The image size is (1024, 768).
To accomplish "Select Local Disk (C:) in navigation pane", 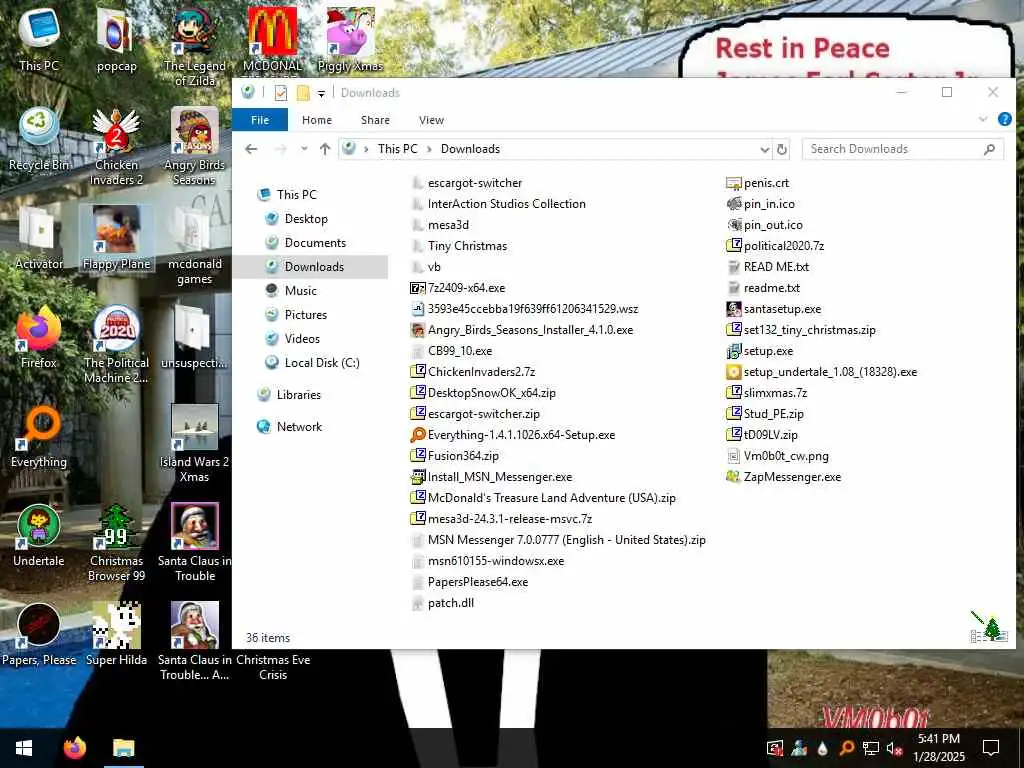I will click(x=322, y=362).
